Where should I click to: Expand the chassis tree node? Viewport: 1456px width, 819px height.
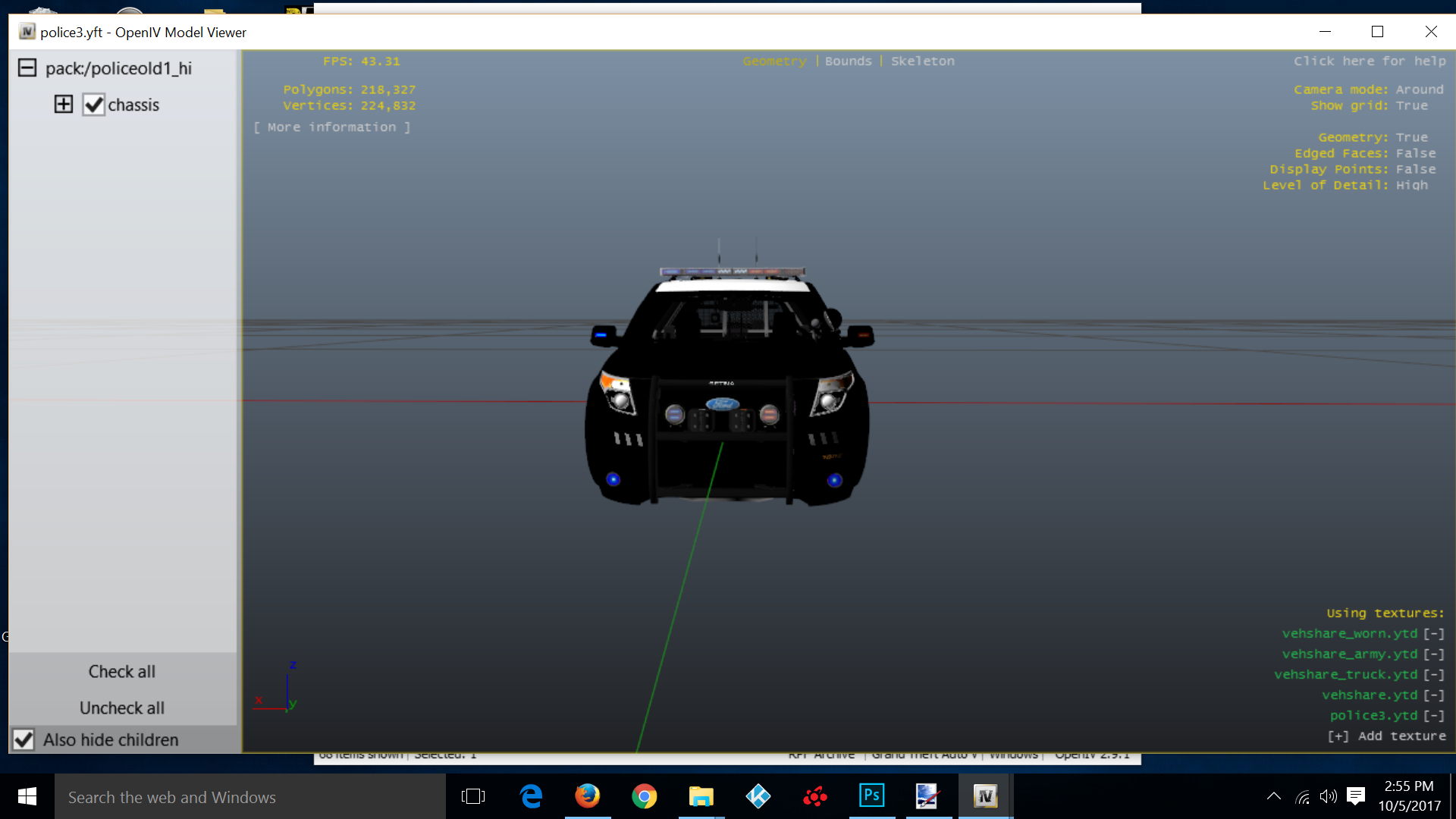click(x=64, y=105)
